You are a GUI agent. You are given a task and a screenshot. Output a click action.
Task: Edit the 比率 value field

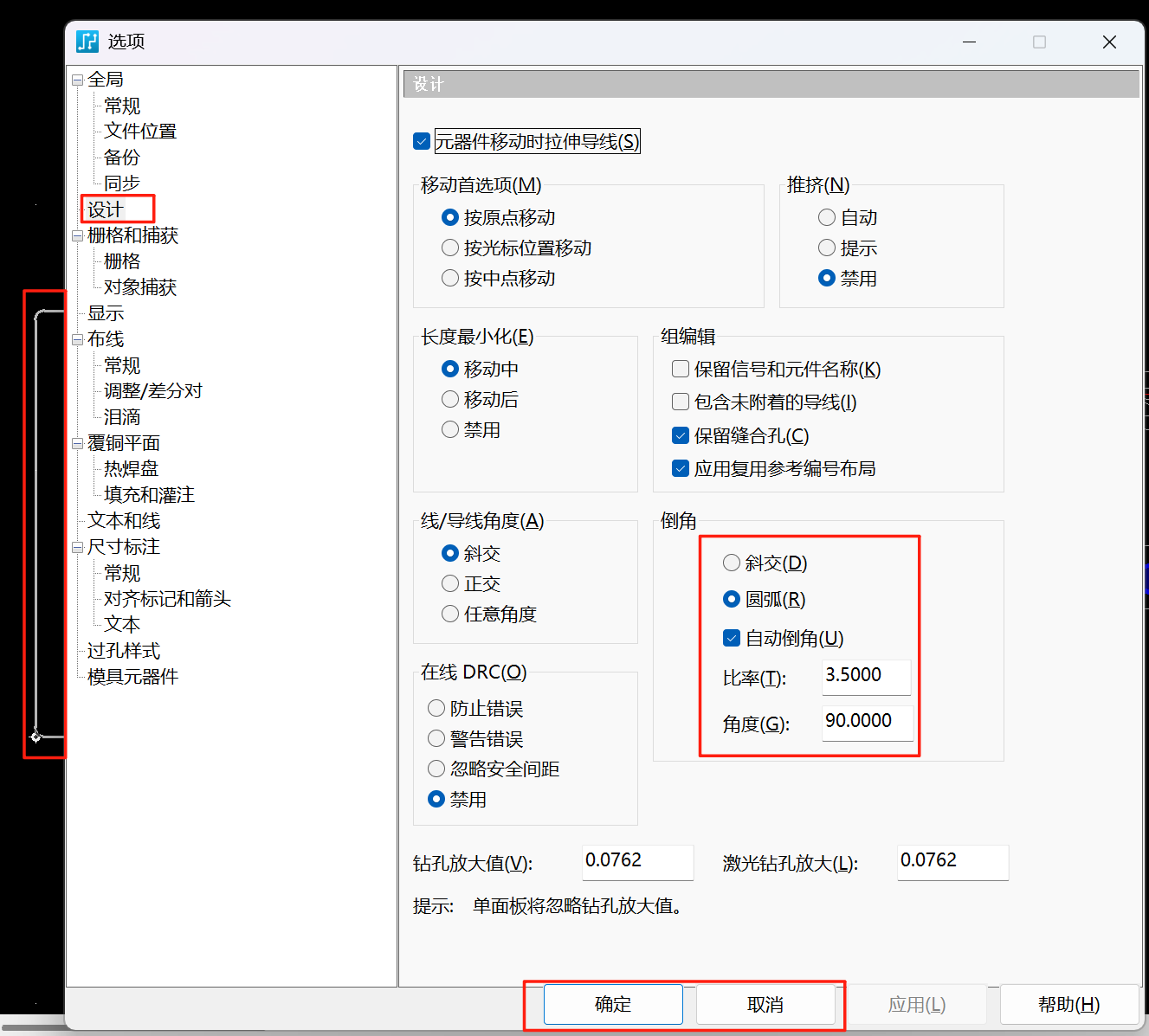tap(866, 677)
